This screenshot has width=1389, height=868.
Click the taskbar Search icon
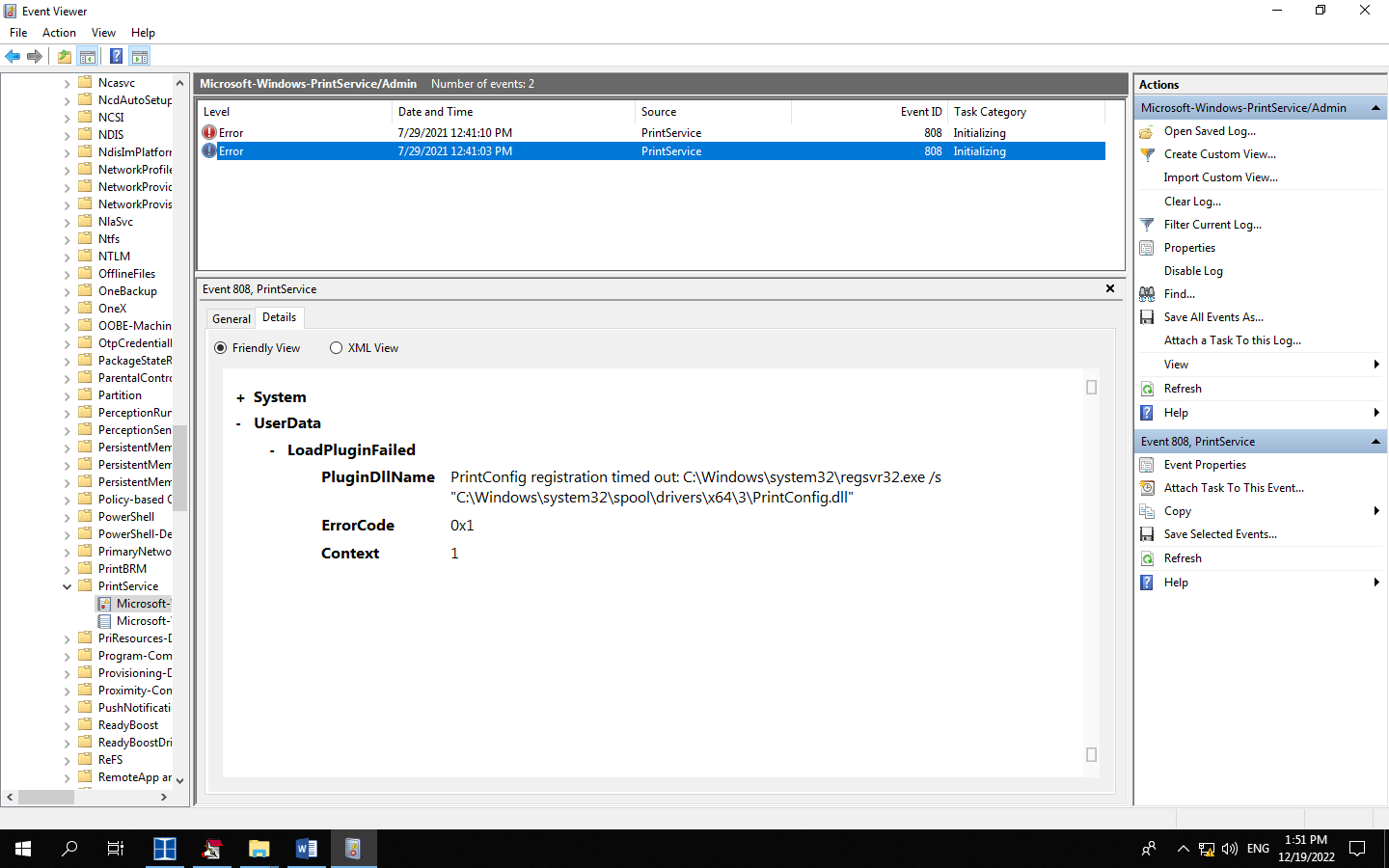[69, 849]
